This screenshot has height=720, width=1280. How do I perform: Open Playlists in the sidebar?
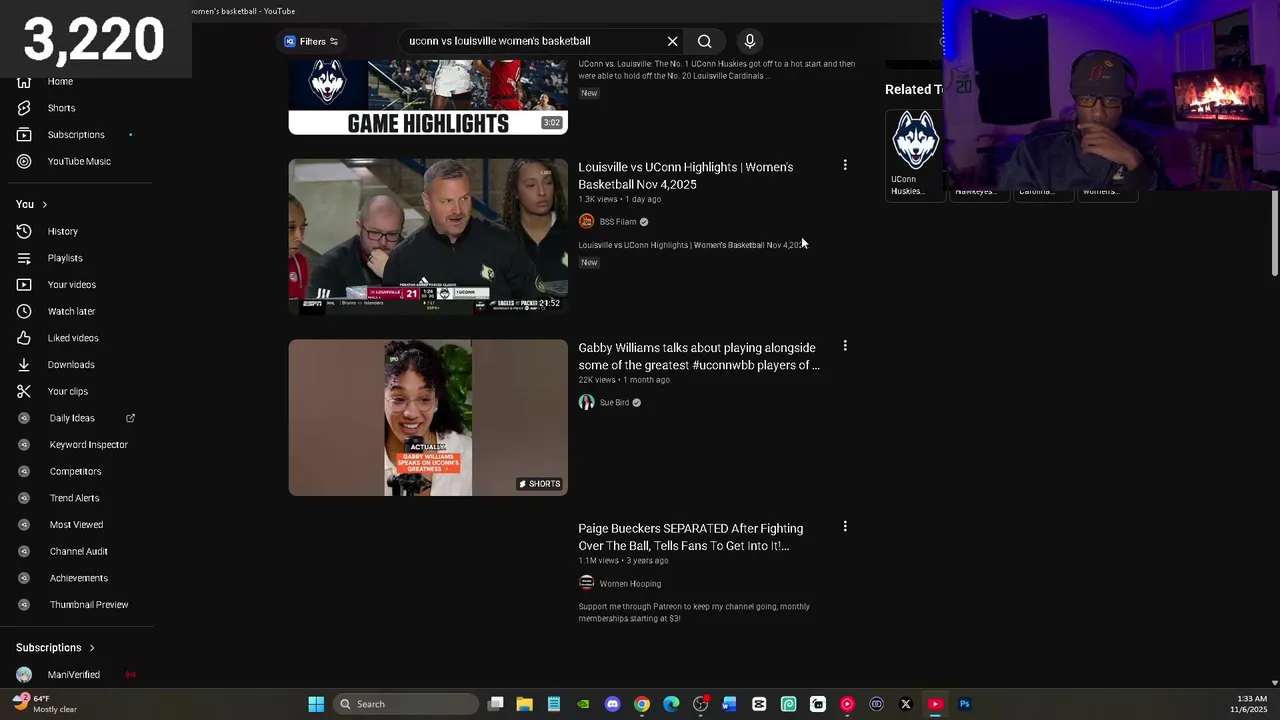click(x=64, y=258)
